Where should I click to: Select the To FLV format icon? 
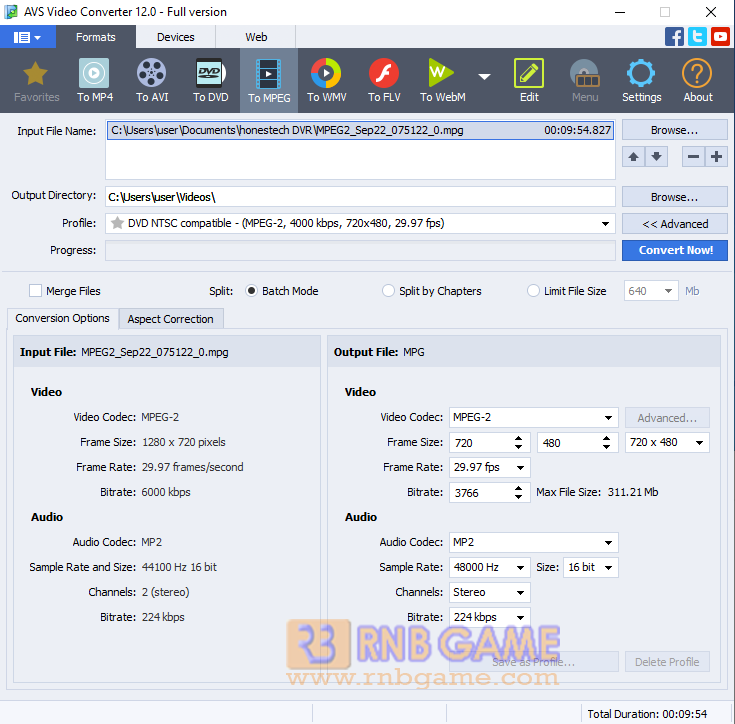384,81
